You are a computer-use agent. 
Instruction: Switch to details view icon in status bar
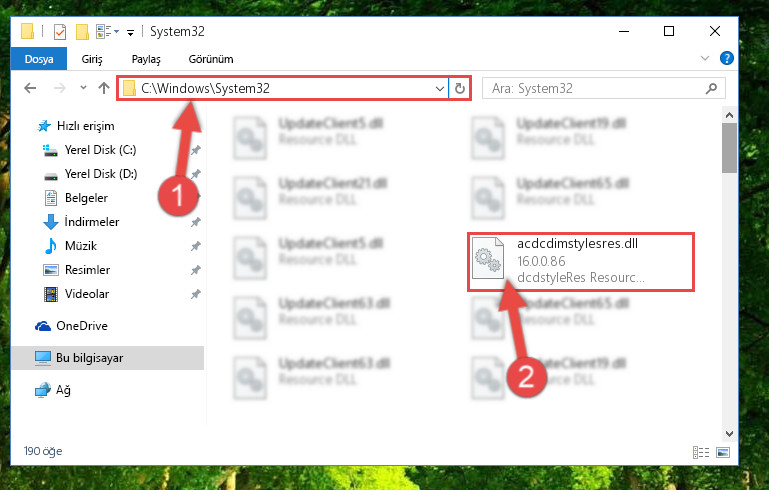point(701,452)
